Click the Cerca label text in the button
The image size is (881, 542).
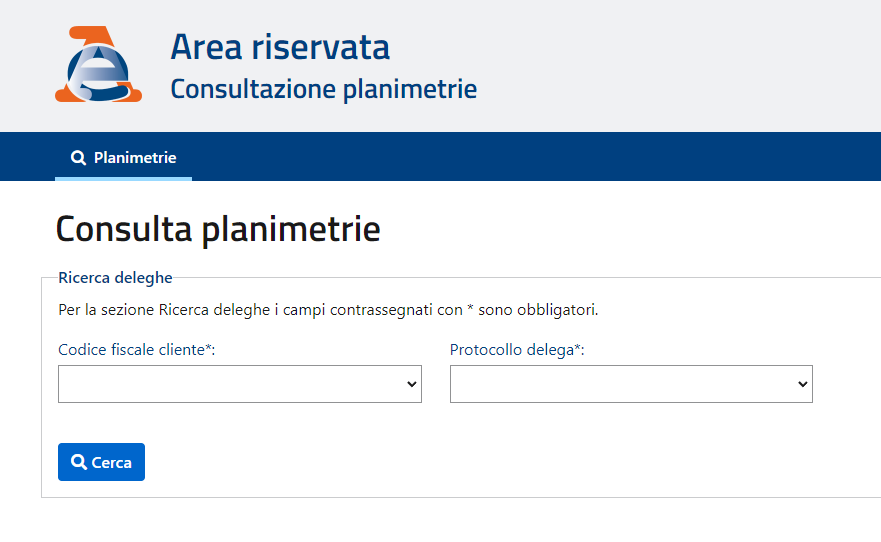point(111,462)
